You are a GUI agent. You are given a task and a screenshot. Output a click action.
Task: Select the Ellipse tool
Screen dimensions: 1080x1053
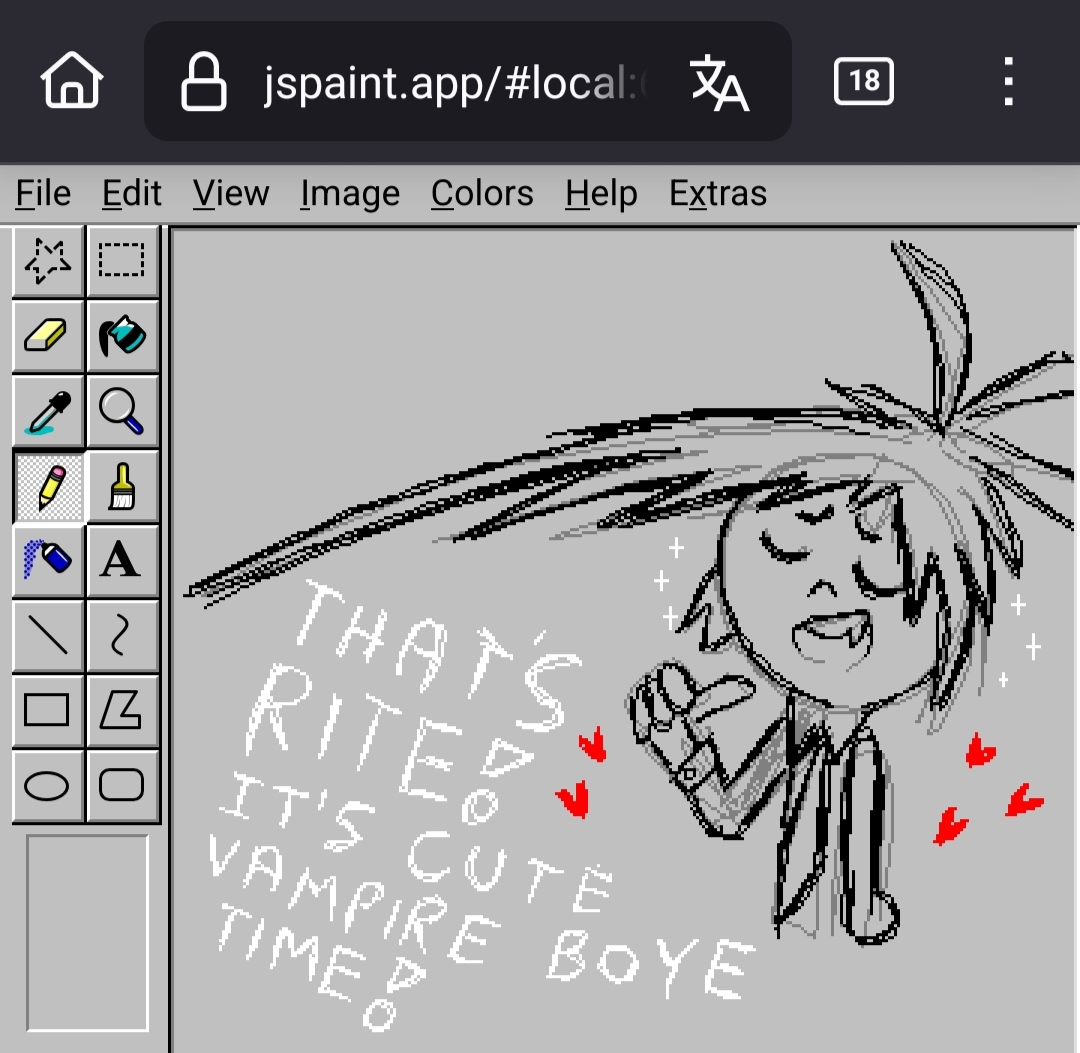click(48, 787)
